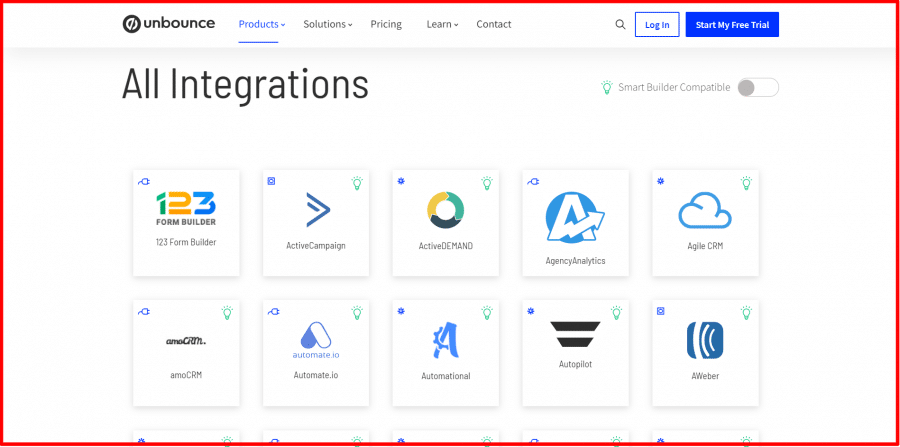Viewport: 900px width, 447px height.
Task: Click the lightbulb beside Smart Builder Compatible
Action: [607, 87]
